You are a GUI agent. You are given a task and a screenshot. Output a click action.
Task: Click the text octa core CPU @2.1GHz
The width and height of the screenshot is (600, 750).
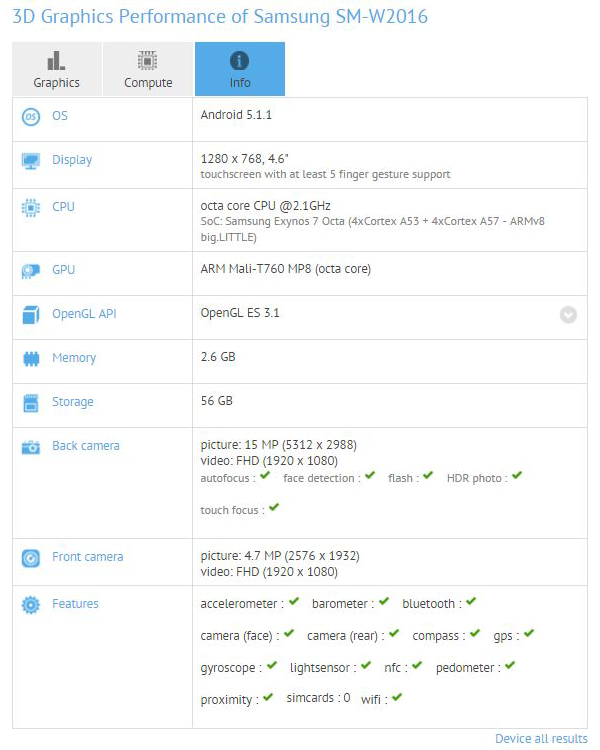click(266, 206)
